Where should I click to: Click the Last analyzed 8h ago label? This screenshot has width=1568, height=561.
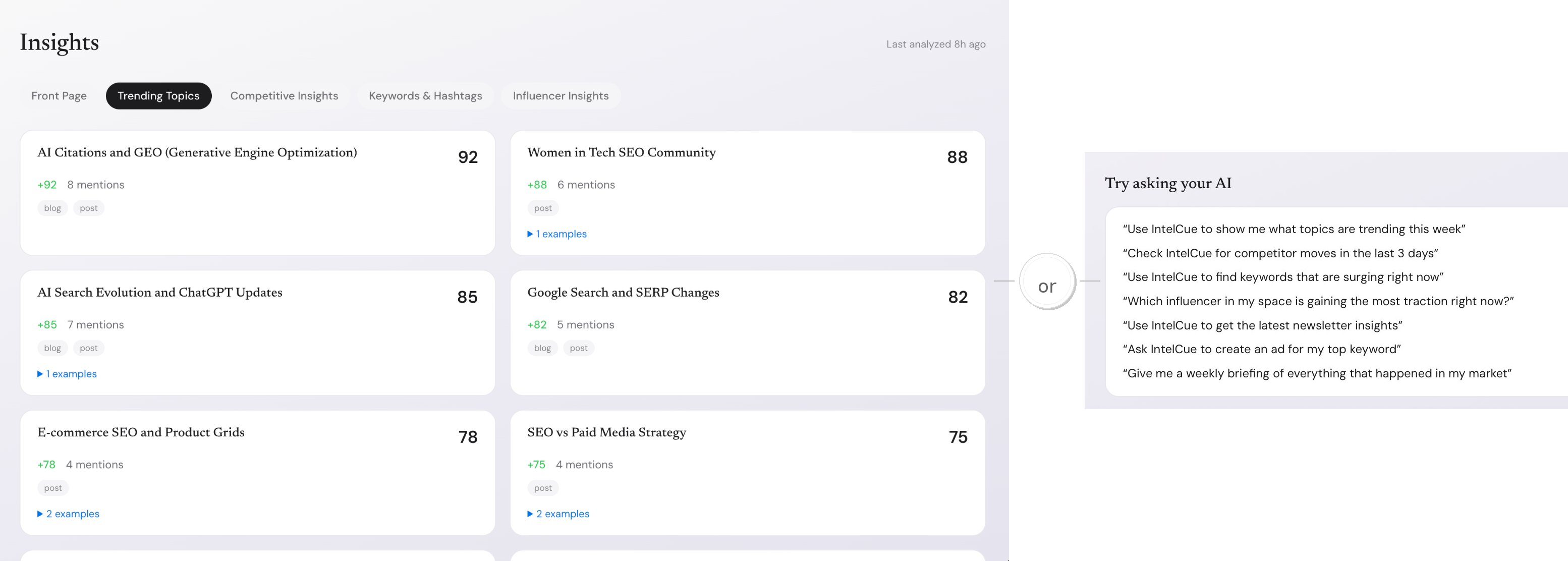(935, 44)
